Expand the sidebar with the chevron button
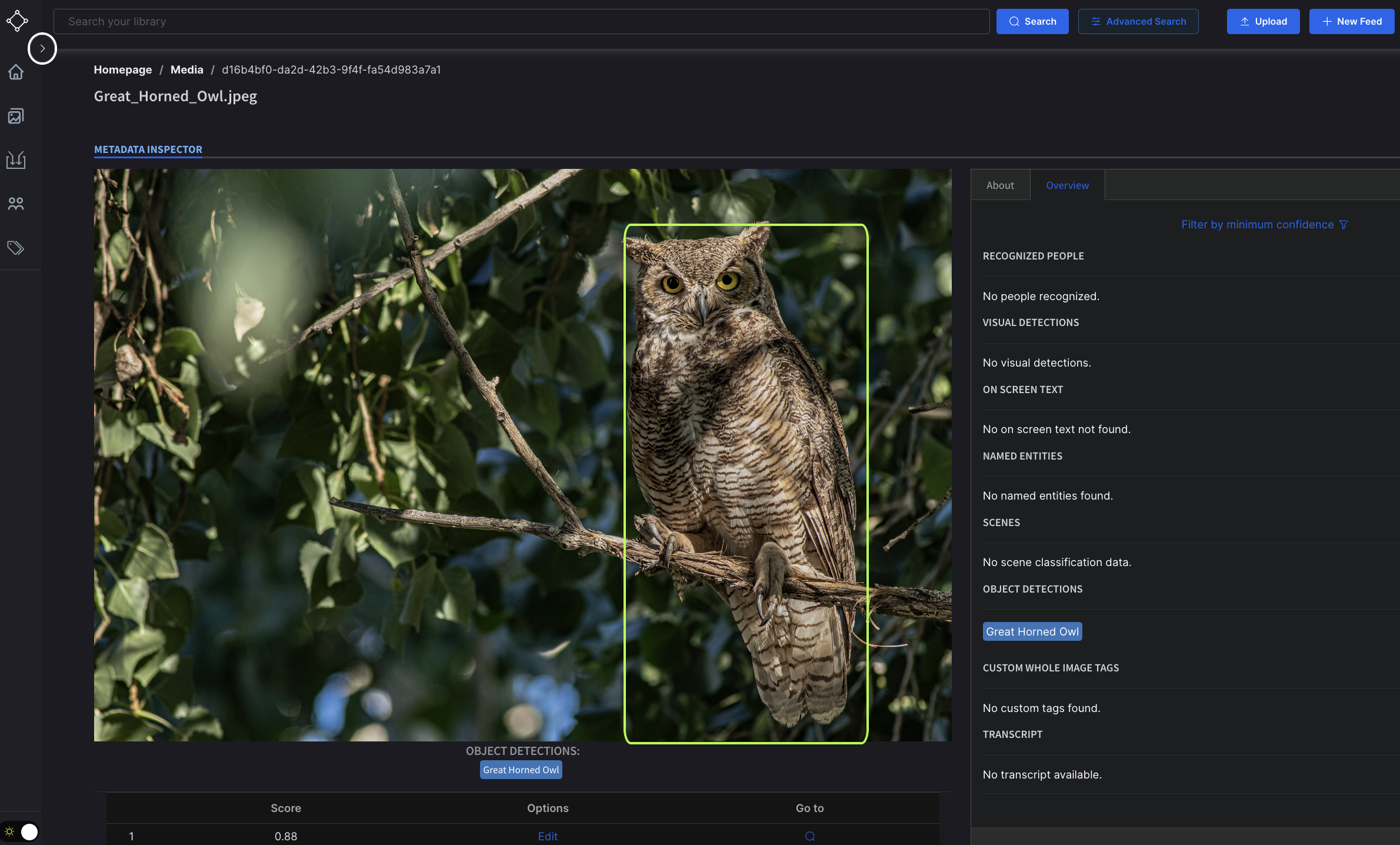Image resolution: width=1400 pixels, height=845 pixels. click(42, 49)
